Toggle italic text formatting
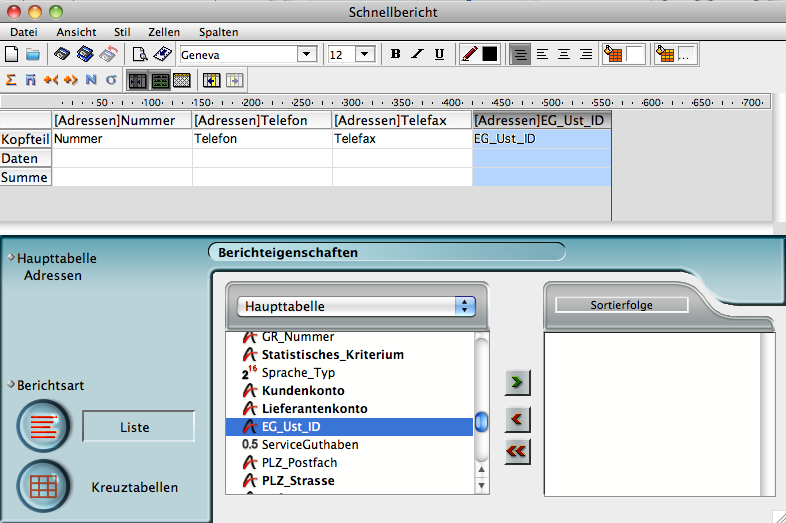Viewport: 786px width, 523px height. pyautogui.click(x=417, y=54)
